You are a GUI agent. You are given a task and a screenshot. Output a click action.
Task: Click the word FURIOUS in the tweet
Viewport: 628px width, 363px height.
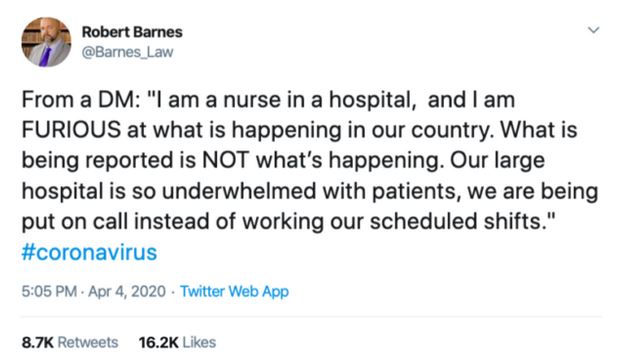71,130
